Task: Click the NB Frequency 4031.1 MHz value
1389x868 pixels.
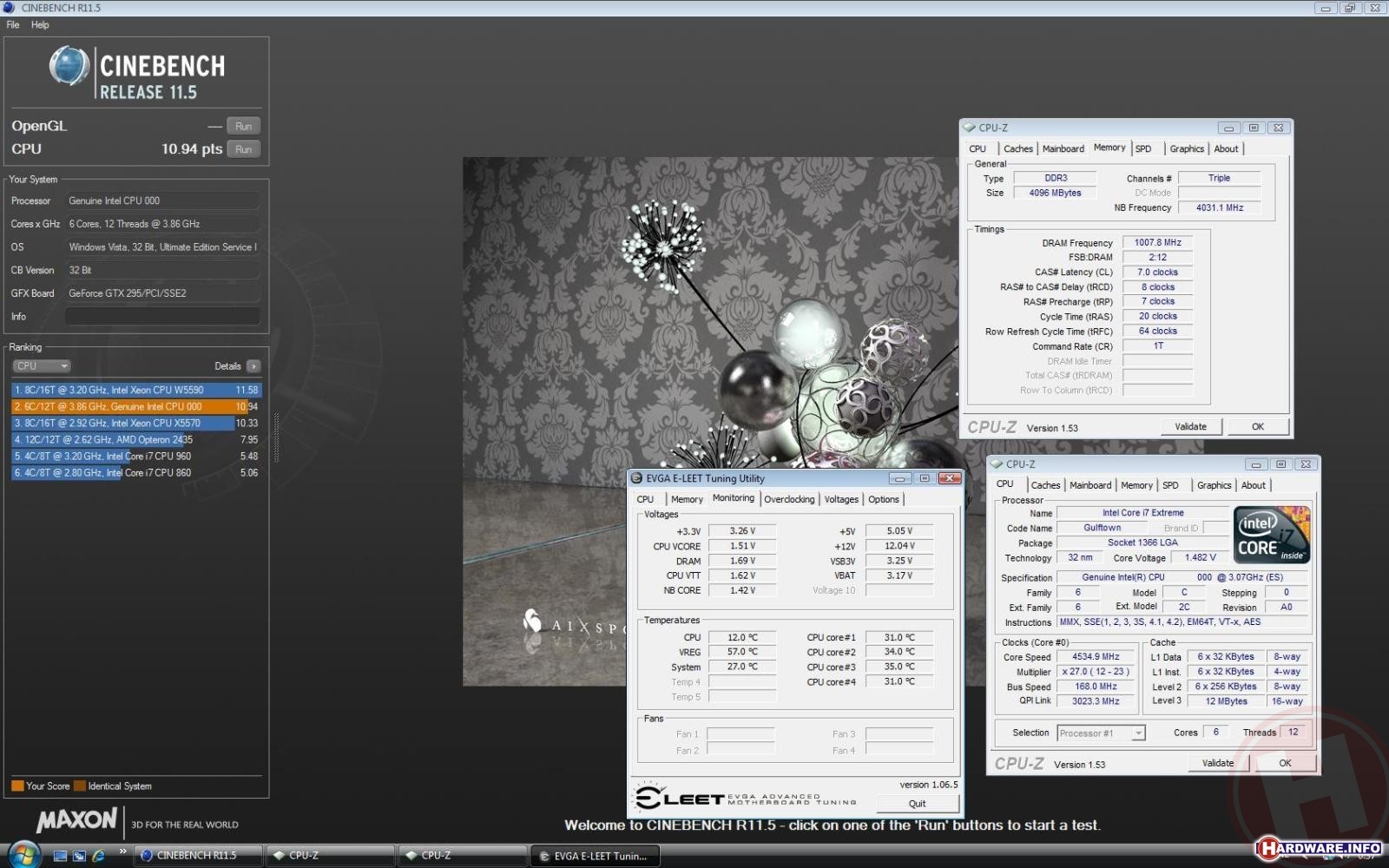Action: (x=1219, y=207)
